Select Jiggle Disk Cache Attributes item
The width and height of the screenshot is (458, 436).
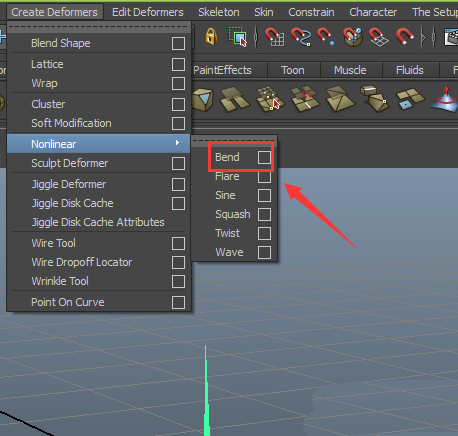pos(98,222)
